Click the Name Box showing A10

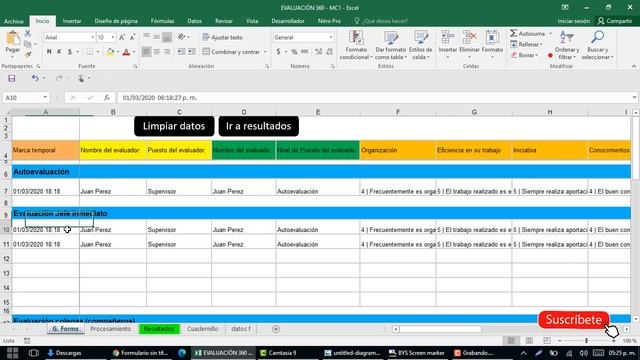[21, 98]
